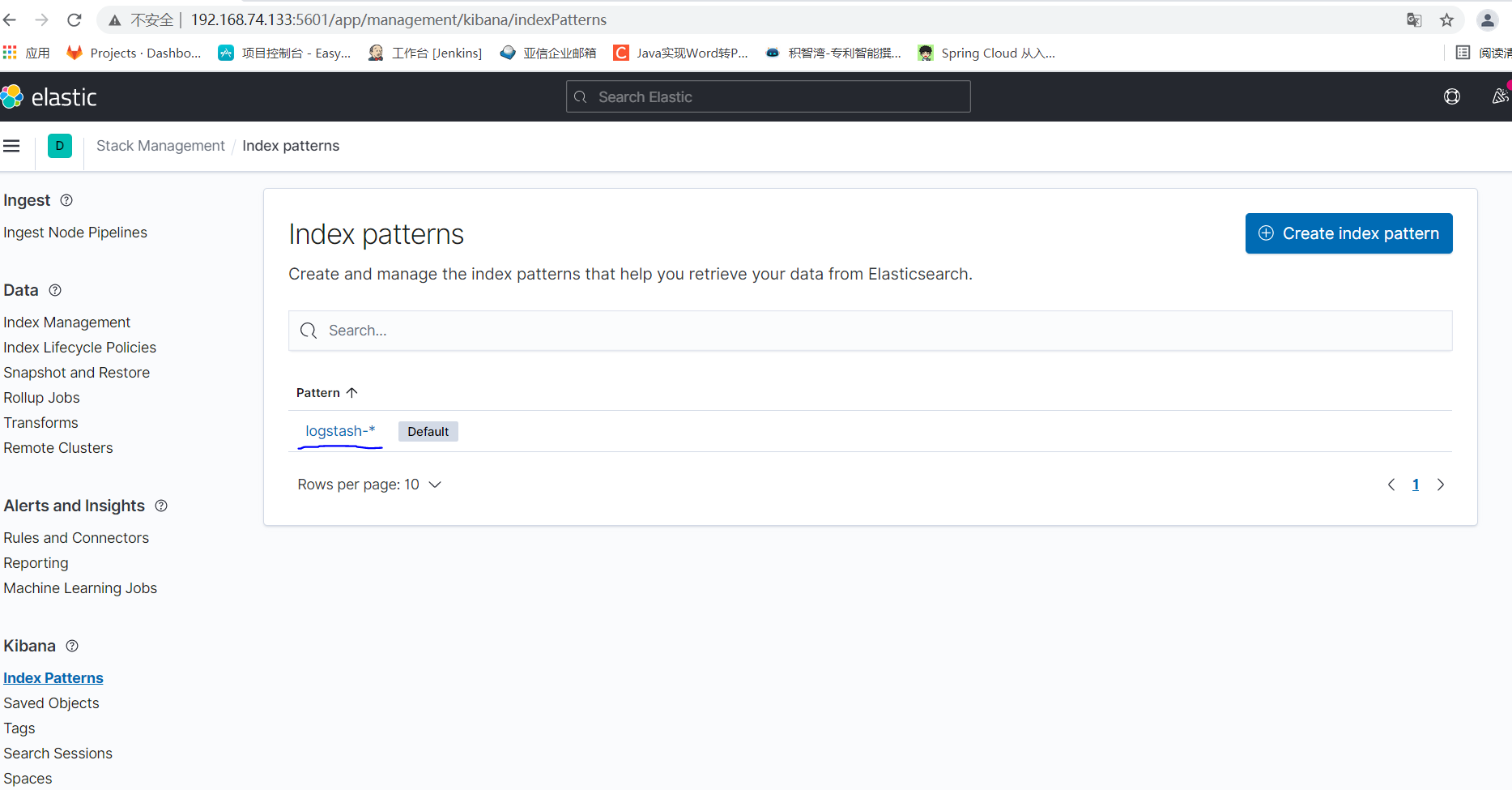This screenshot has width=1512, height=790.
Task: Toggle the hamburger navigation menu
Action: click(11, 146)
